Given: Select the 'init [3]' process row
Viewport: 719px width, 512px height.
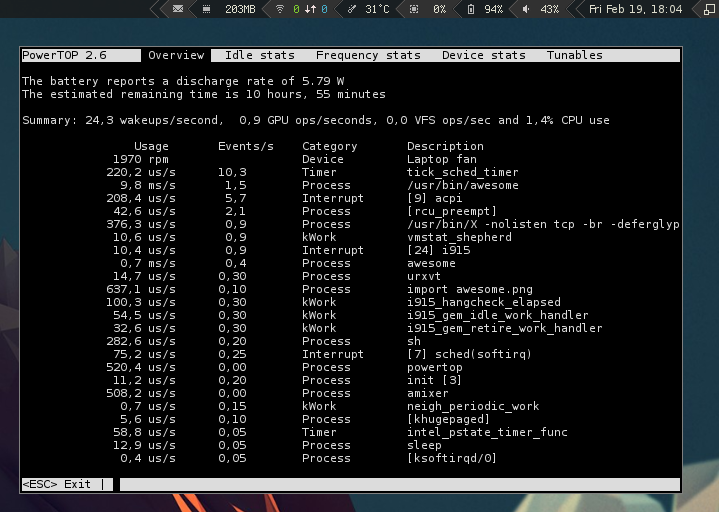Looking at the screenshot, I should (351, 380).
